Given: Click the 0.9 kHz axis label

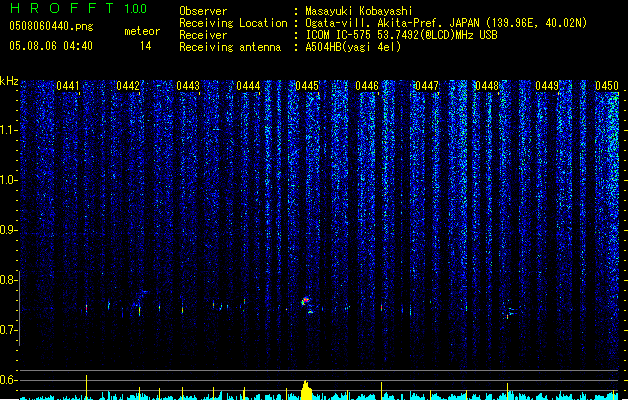Looking at the screenshot, I should point(8,230).
